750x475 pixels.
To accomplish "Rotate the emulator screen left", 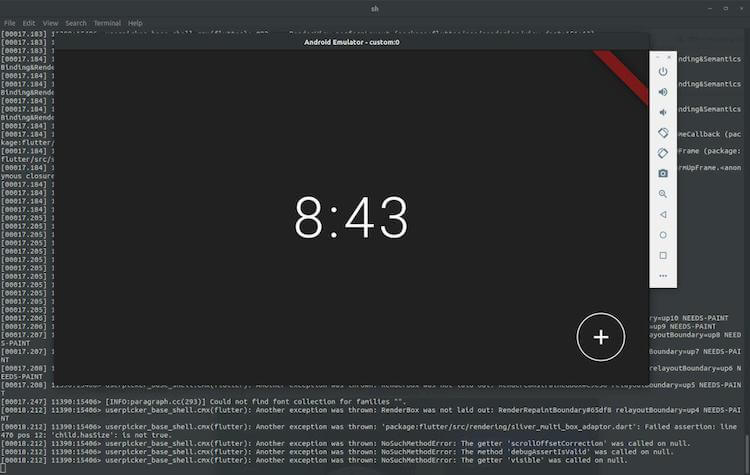I will 662,133.
